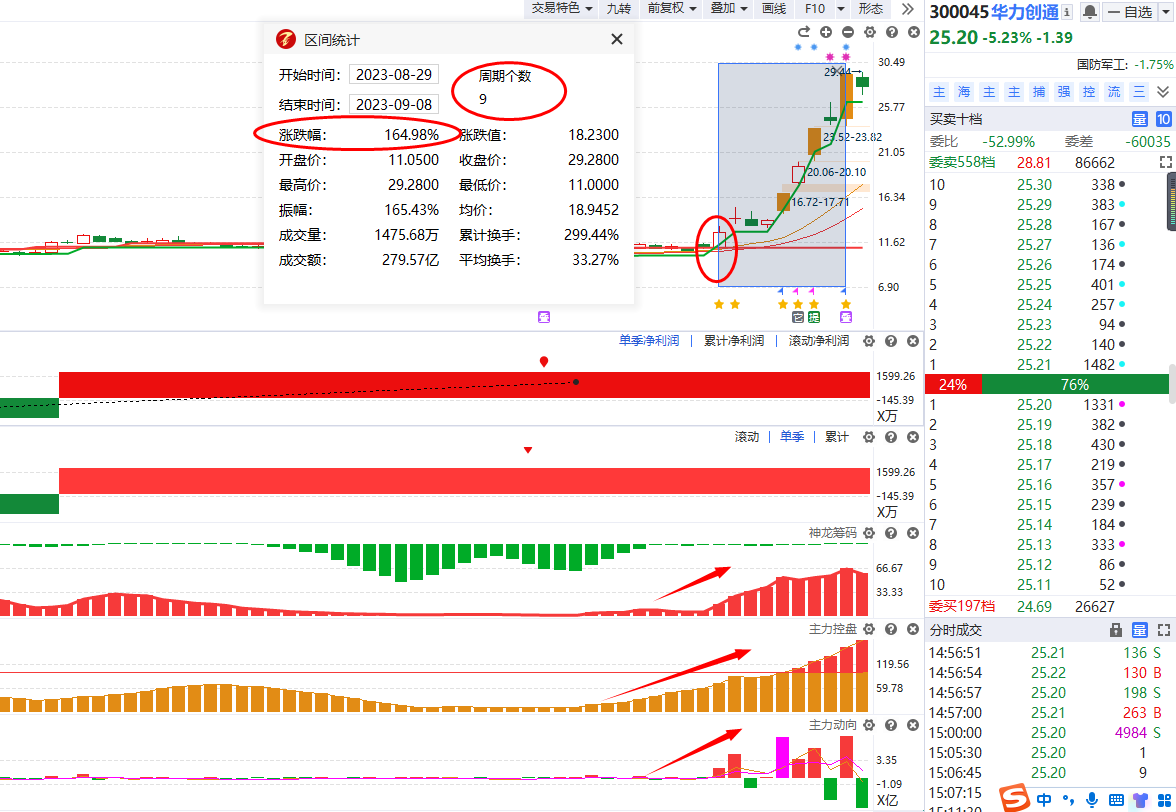Screen dimensions: 1176x812
Task: Open 交易特色 dropdown menu
Action: [562, 8]
